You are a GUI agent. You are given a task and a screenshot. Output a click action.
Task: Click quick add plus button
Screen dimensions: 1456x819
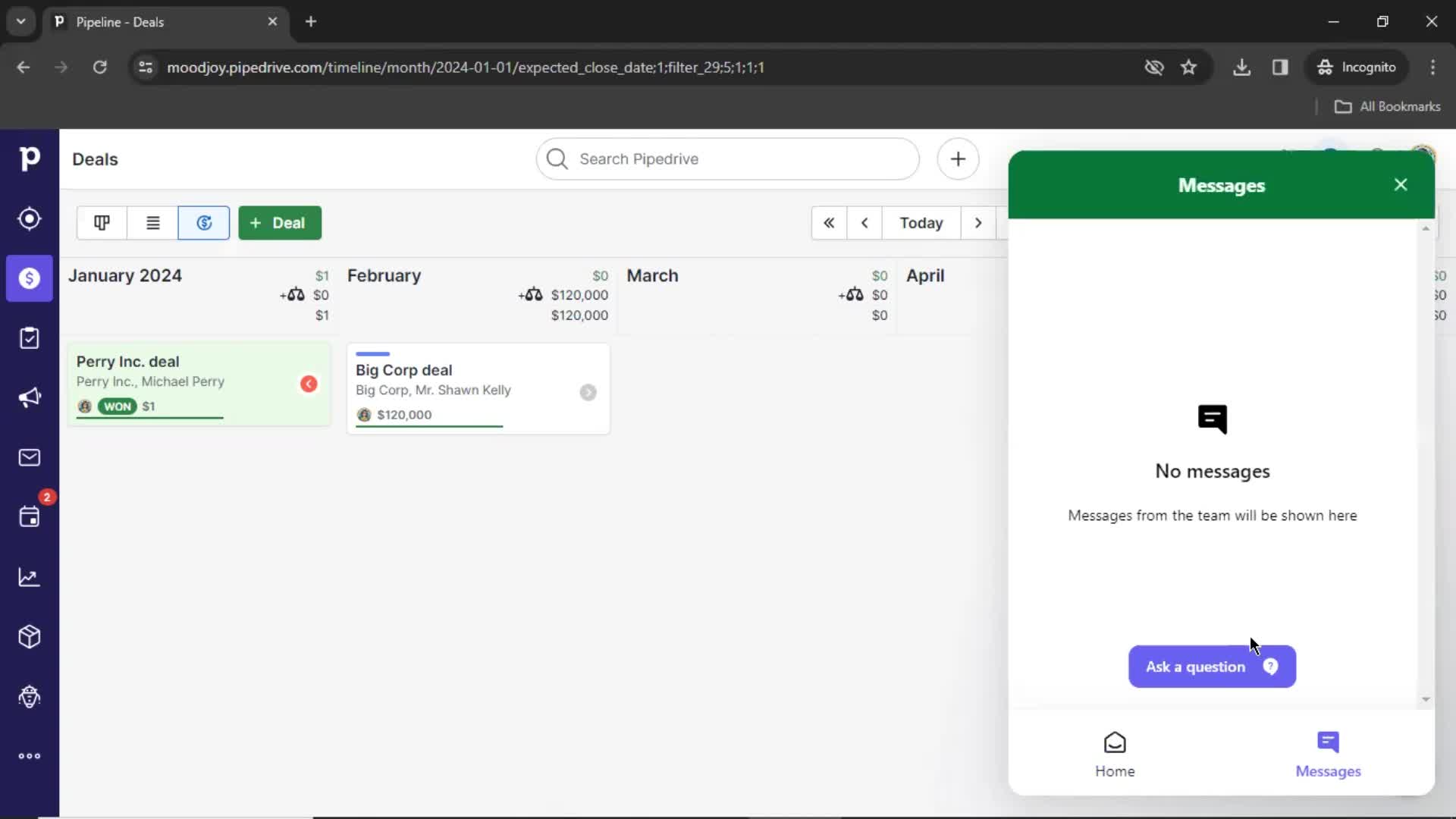coord(958,159)
